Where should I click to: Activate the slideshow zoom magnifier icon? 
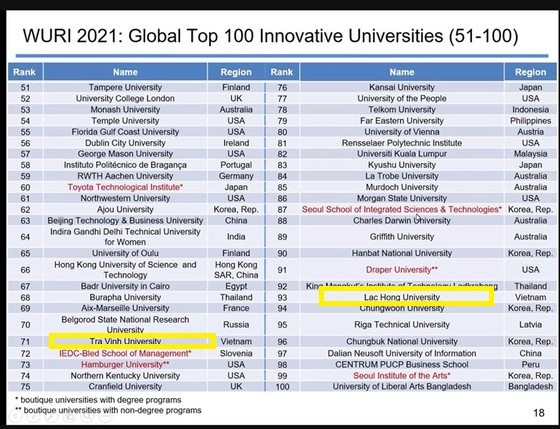point(87,417)
